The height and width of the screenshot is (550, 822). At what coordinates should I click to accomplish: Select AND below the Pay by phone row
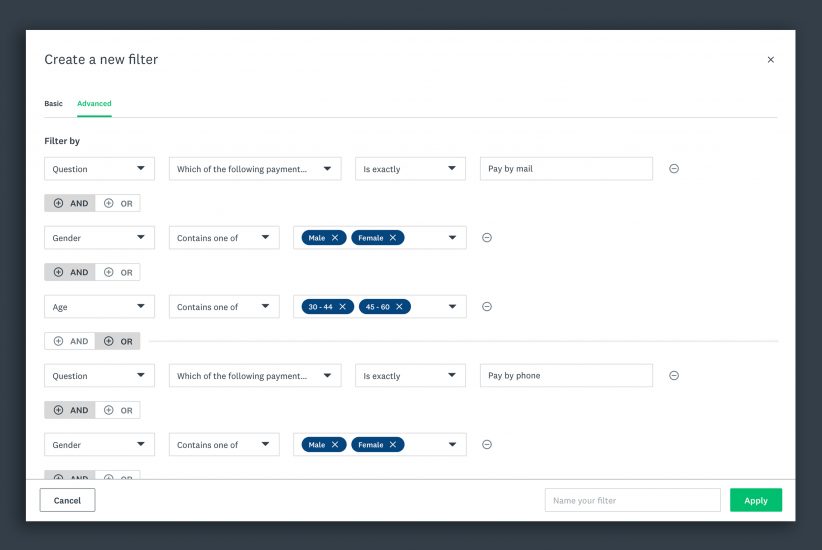(x=70, y=410)
